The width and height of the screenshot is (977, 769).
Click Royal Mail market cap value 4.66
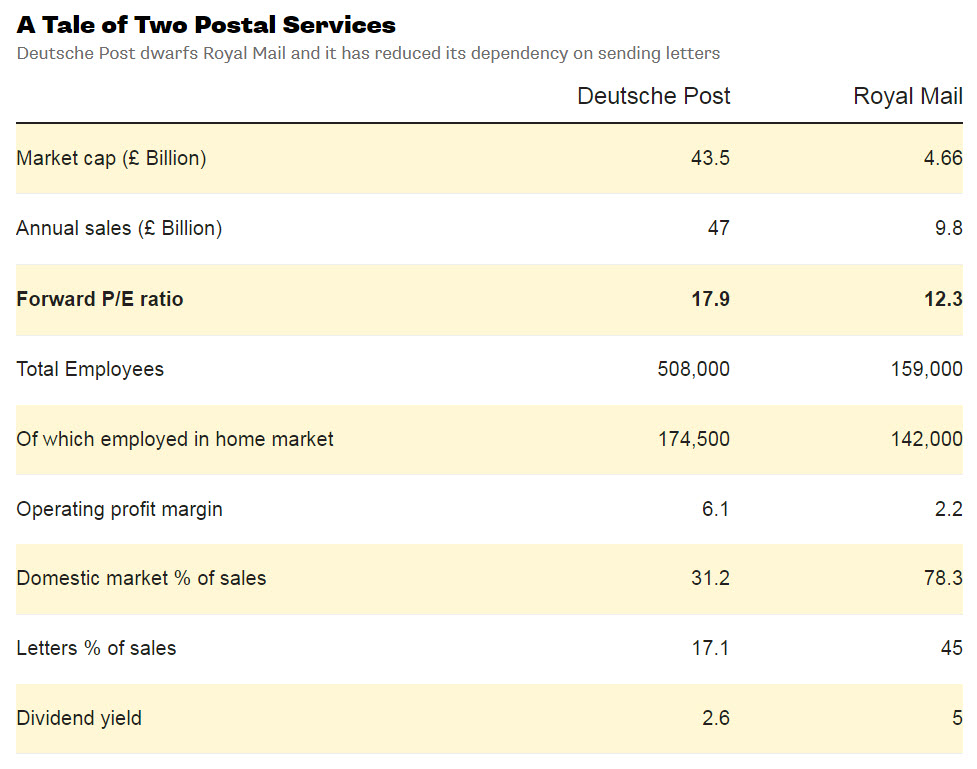(943, 158)
